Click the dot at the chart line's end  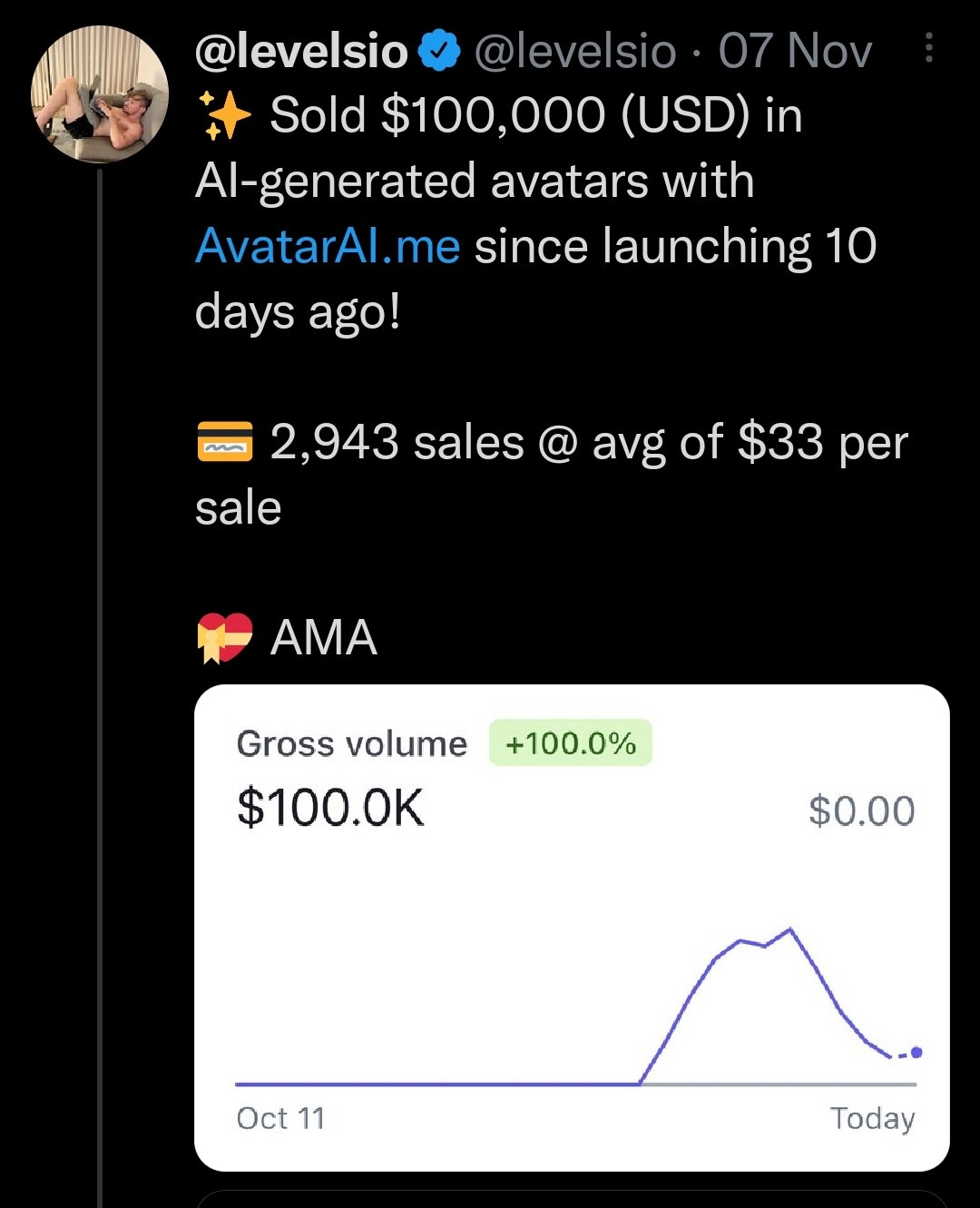pos(916,1053)
